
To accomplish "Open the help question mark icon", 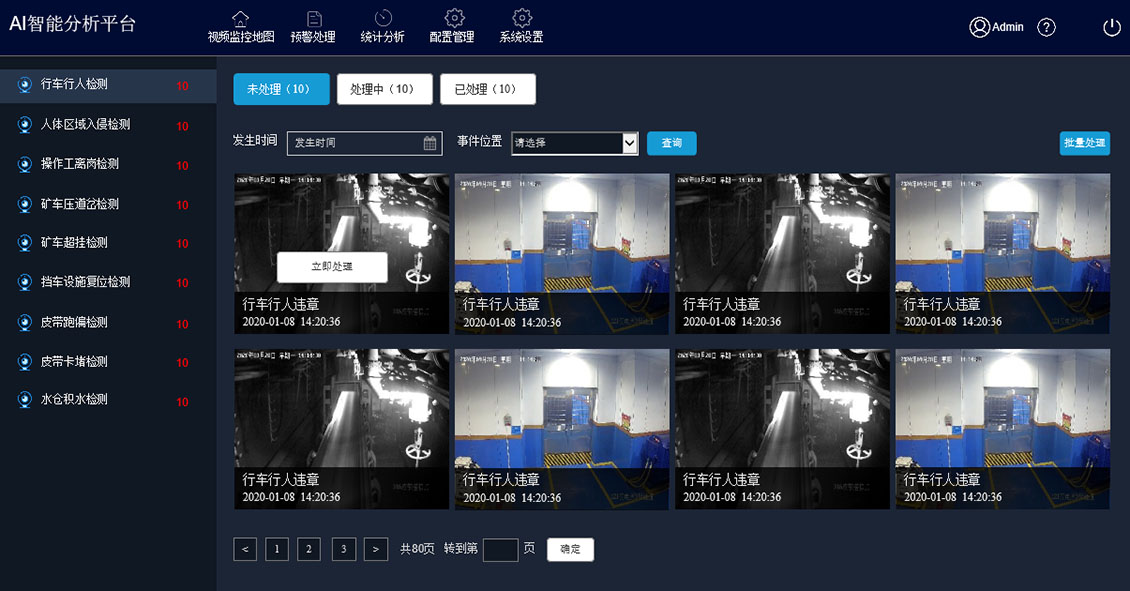I will pos(1046,27).
